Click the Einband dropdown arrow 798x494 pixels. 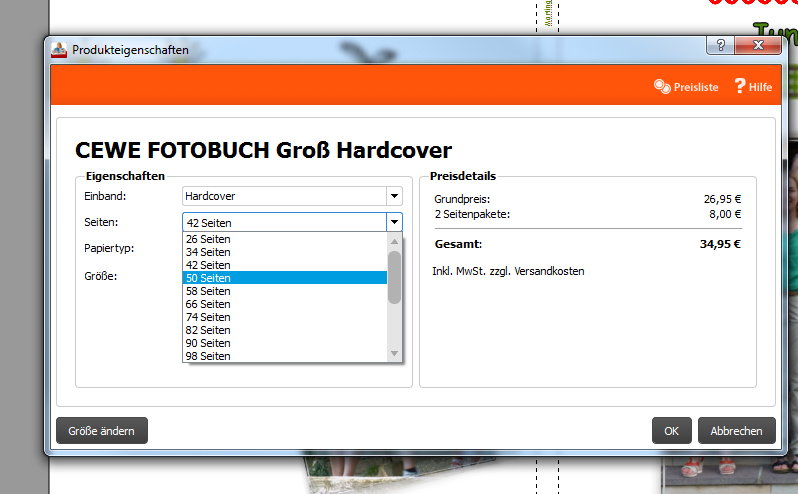coord(394,196)
